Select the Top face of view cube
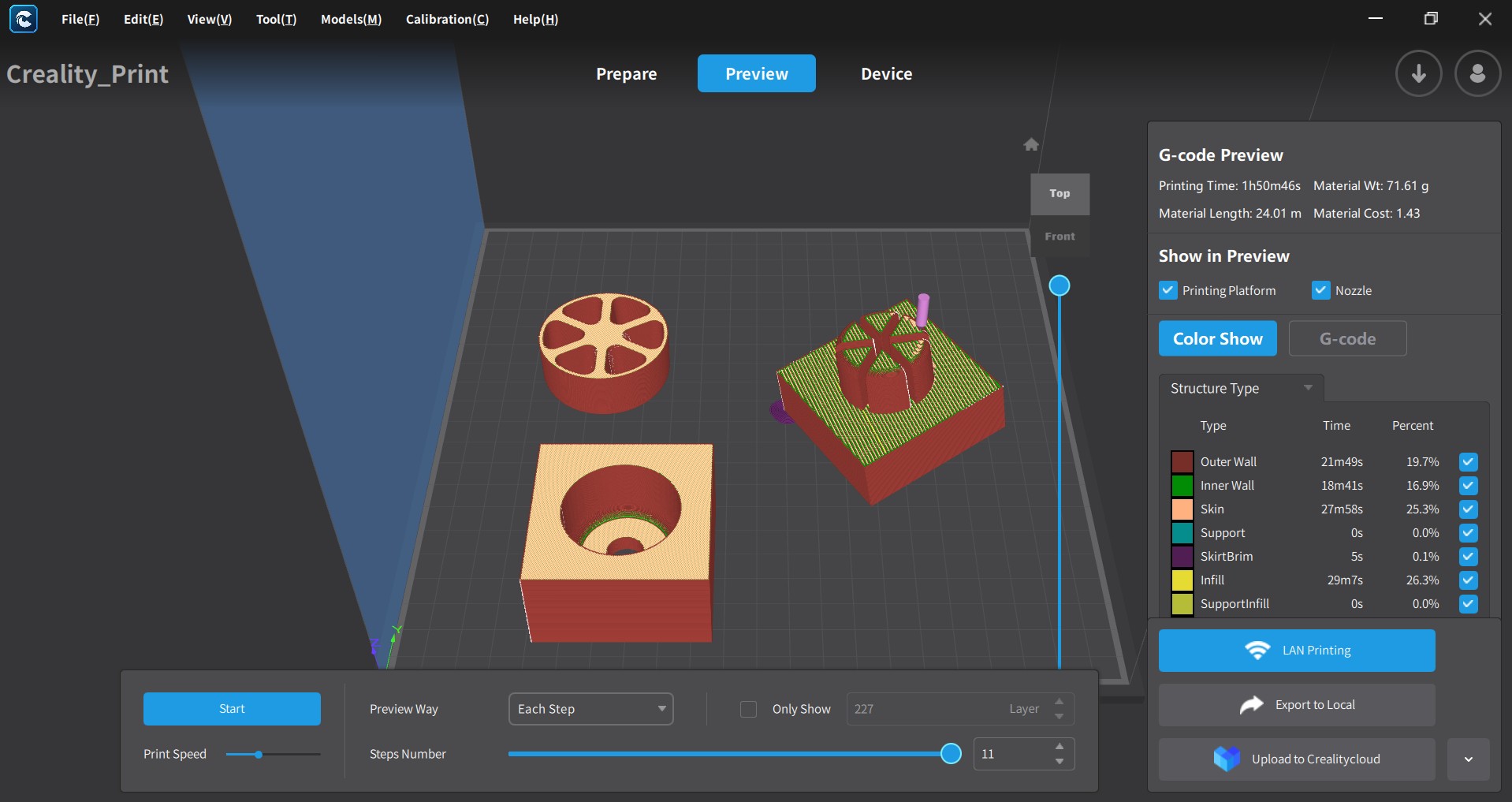Viewport: 1512px width, 802px height. [x=1060, y=194]
